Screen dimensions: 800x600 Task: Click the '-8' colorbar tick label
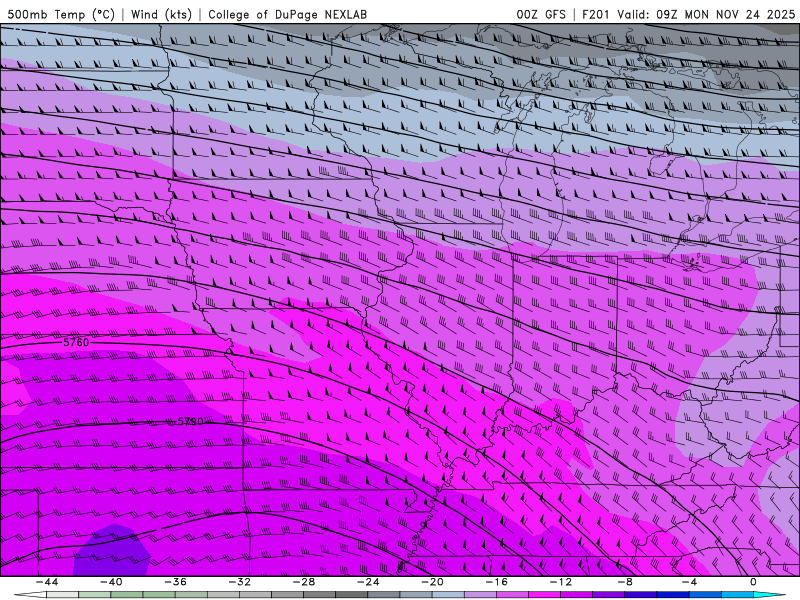pyautogui.click(x=625, y=582)
